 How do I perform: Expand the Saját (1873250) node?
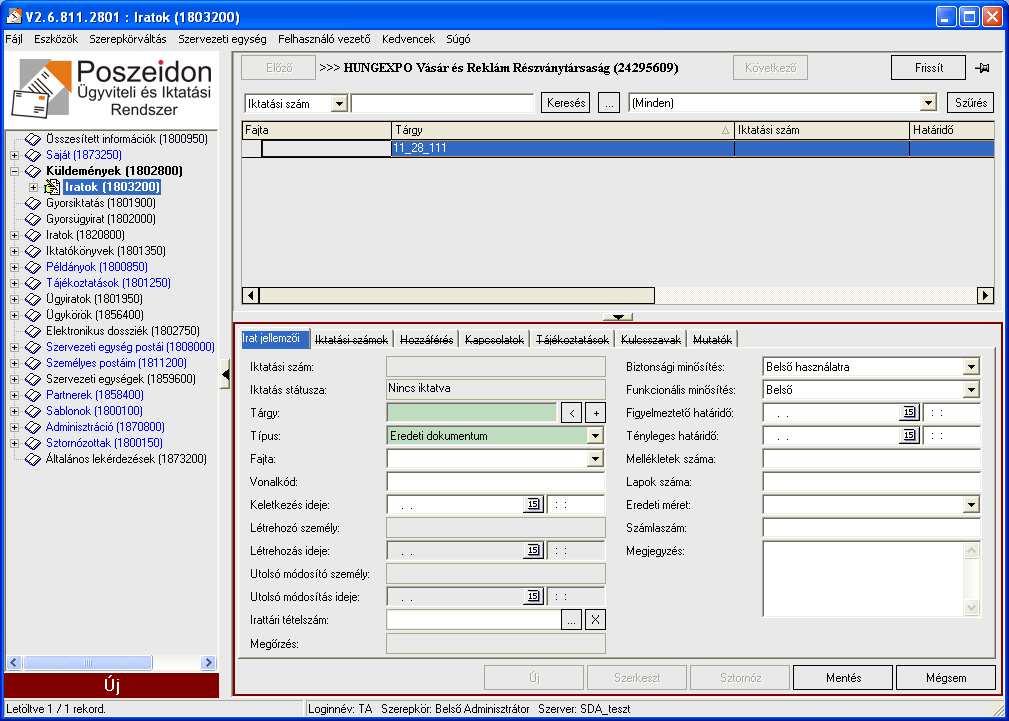coord(14,155)
